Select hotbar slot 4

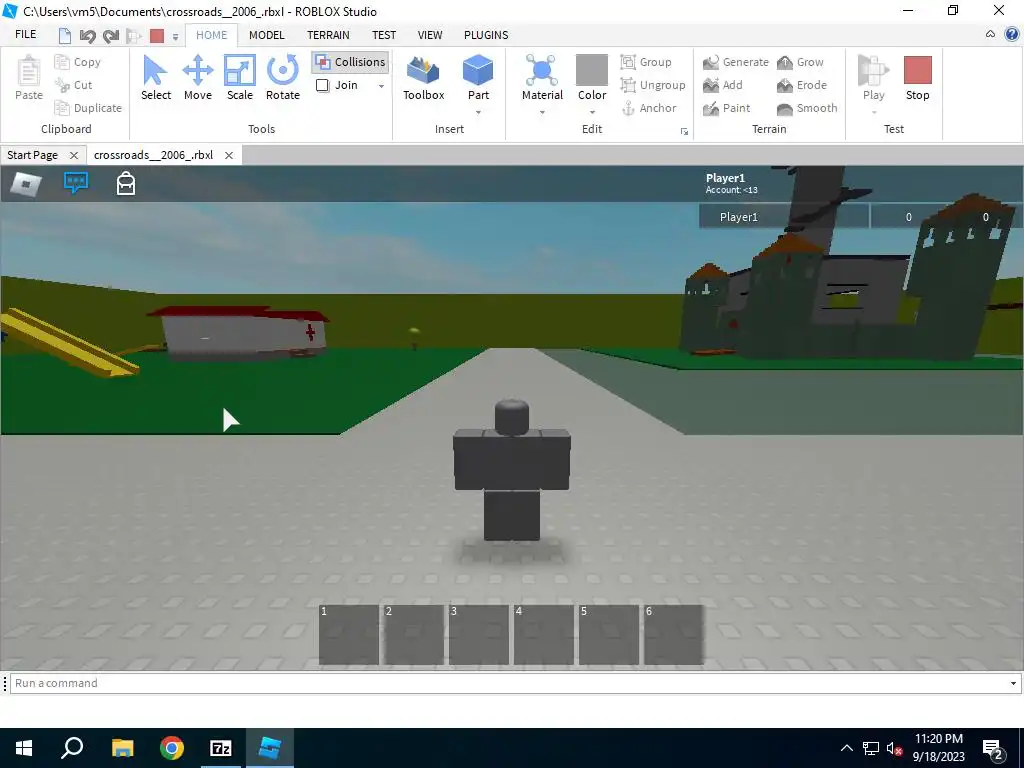pyautogui.click(x=544, y=635)
